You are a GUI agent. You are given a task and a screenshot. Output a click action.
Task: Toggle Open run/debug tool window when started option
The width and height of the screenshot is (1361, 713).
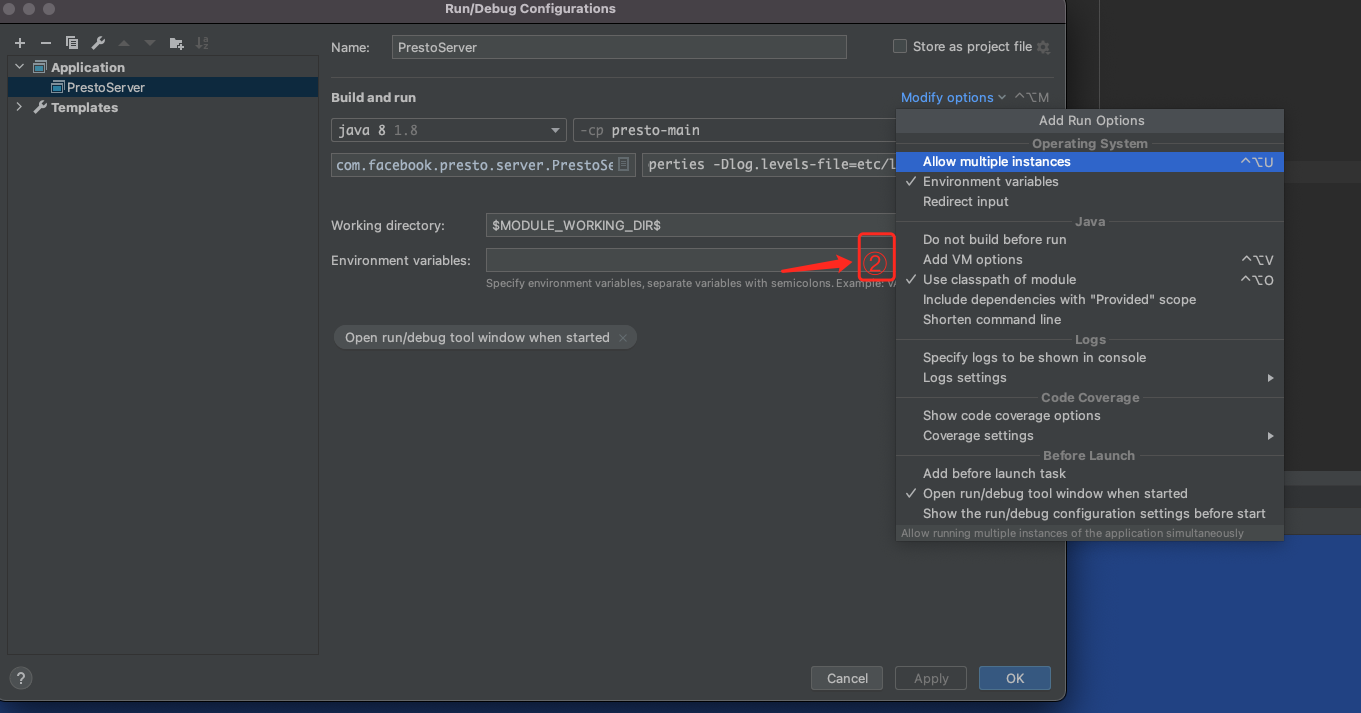1089,493
